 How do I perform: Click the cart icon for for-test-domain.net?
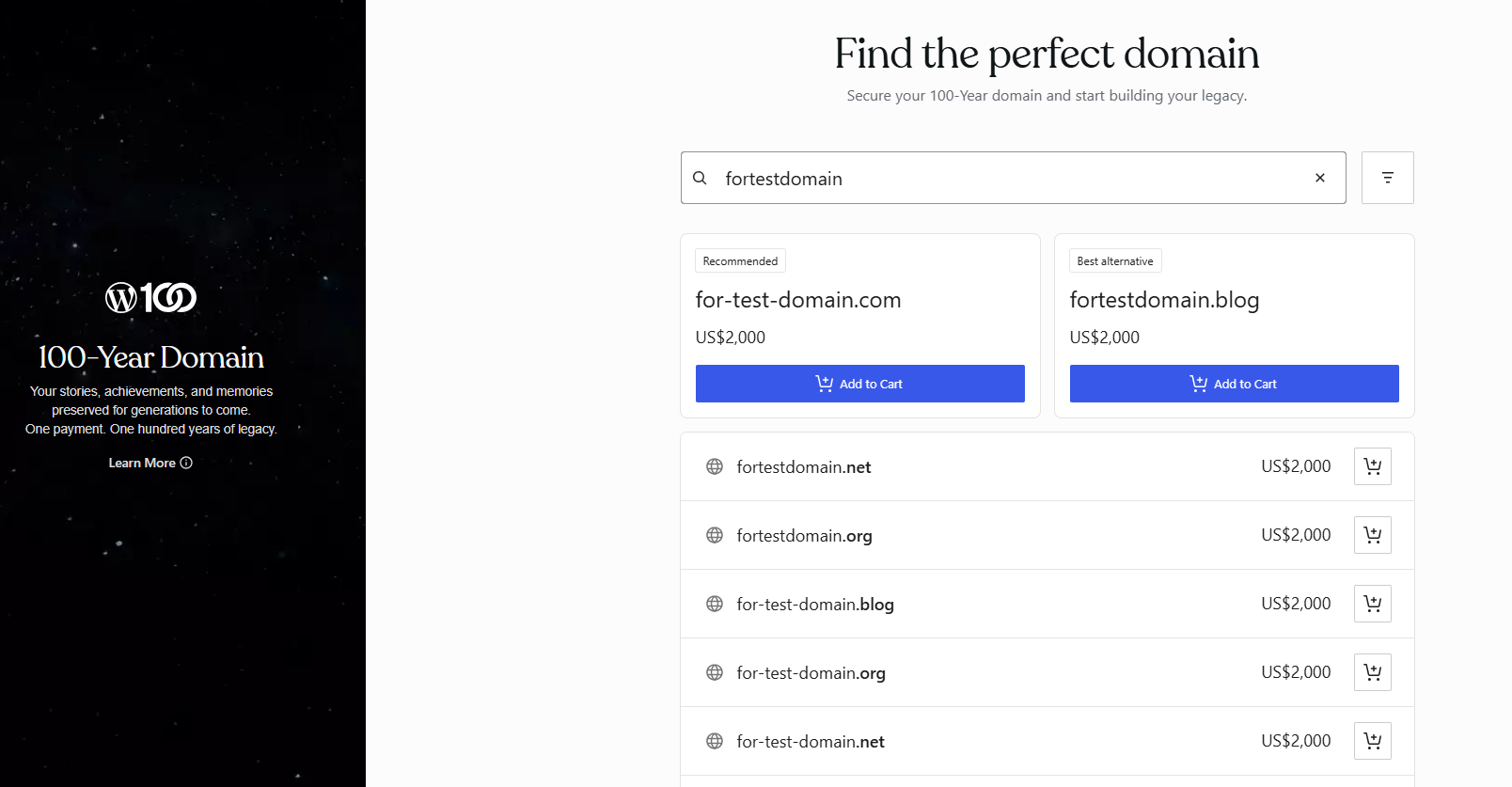pyautogui.click(x=1372, y=741)
